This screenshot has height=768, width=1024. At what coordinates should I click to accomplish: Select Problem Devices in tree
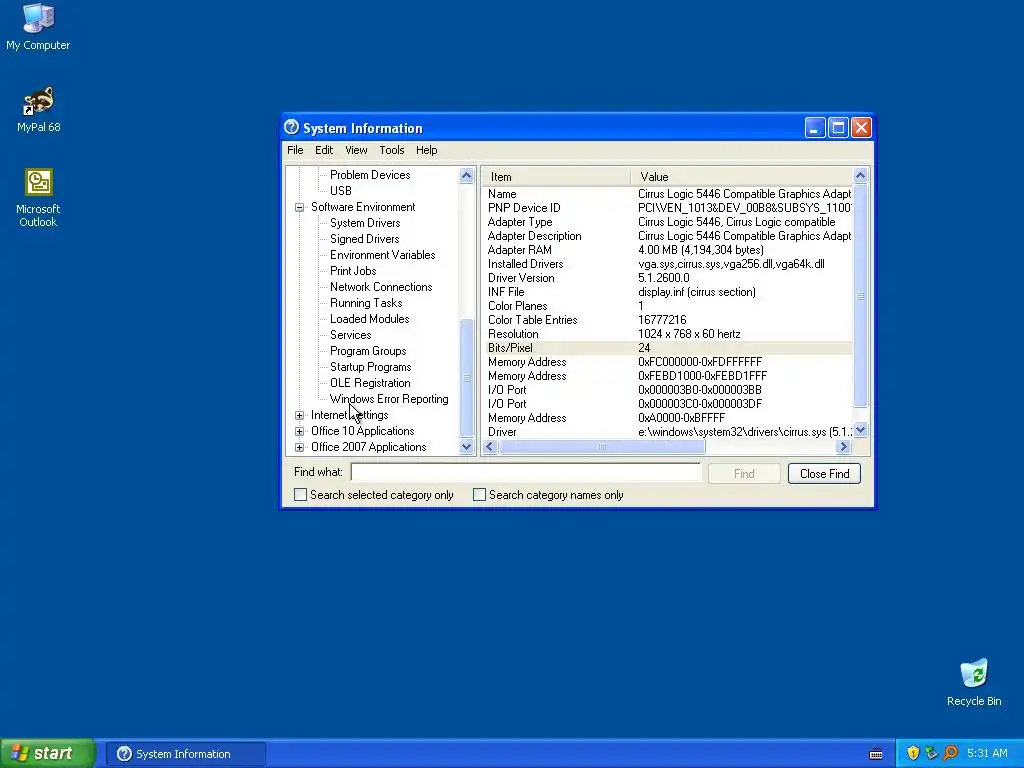click(x=370, y=175)
